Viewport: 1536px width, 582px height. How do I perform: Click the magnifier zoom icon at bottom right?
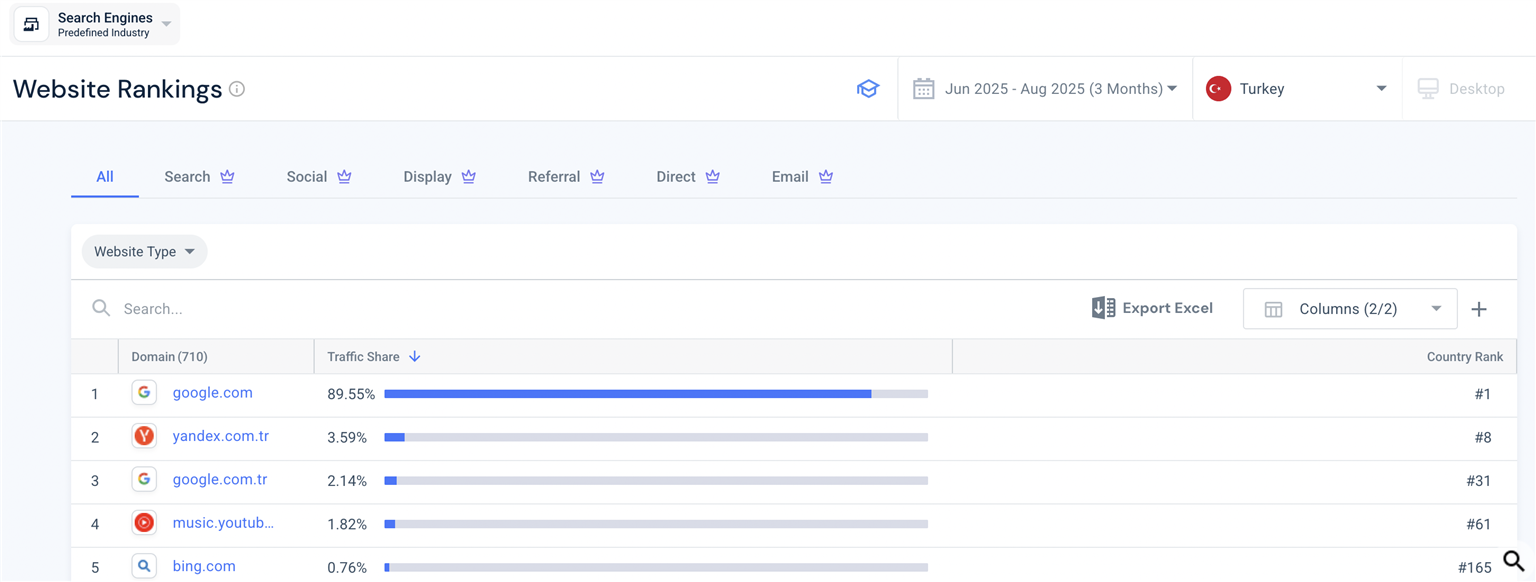tap(1514, 561)
